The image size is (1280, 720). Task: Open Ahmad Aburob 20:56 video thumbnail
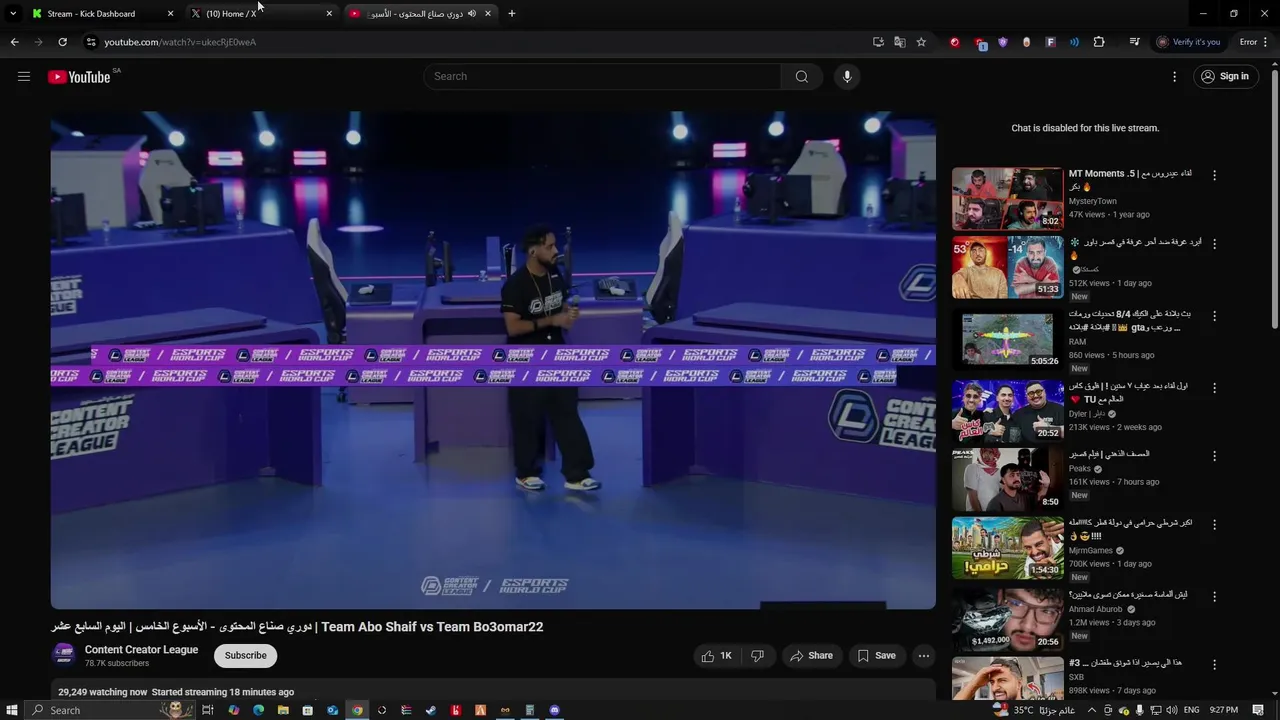[1007, 620]
